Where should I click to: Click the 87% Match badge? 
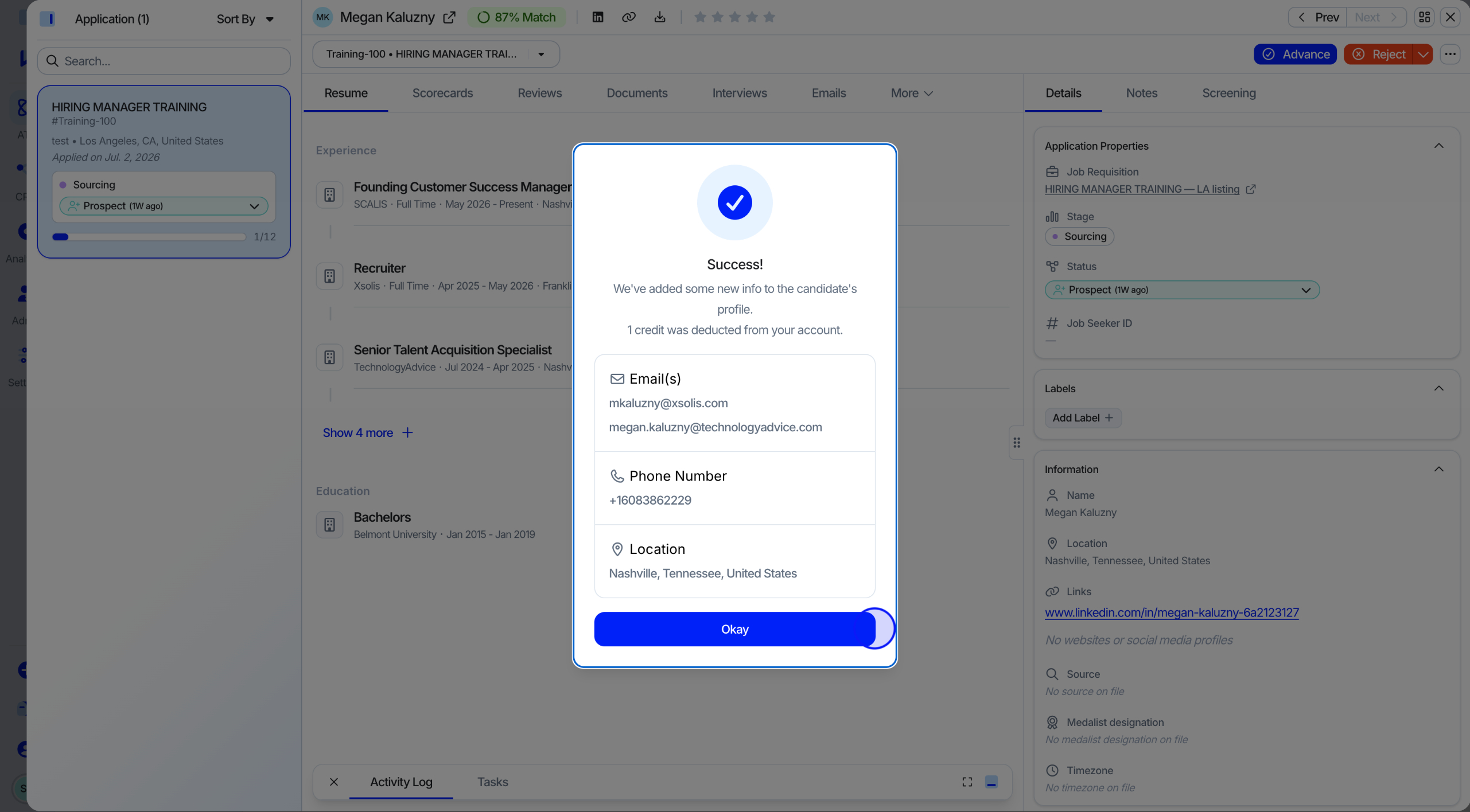click(x=516, y=17)
